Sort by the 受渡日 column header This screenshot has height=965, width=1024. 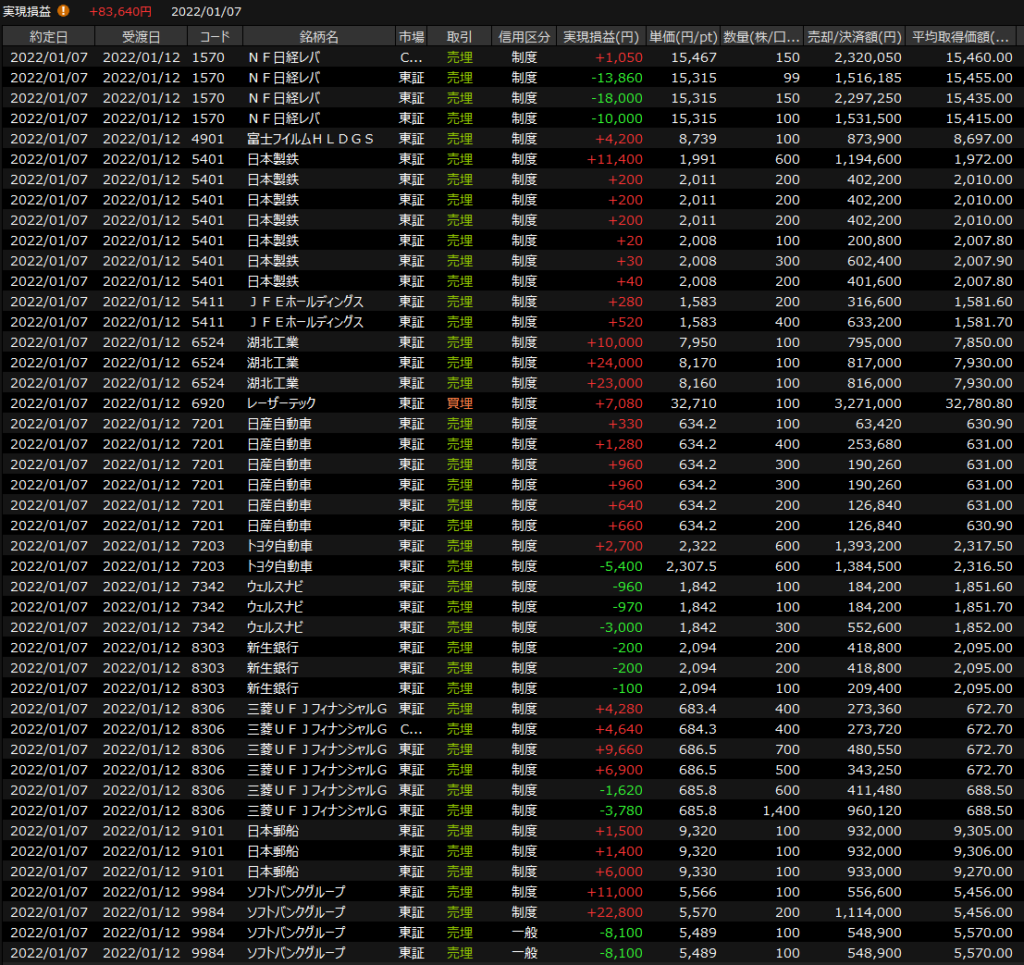click(x=141, y=37)
